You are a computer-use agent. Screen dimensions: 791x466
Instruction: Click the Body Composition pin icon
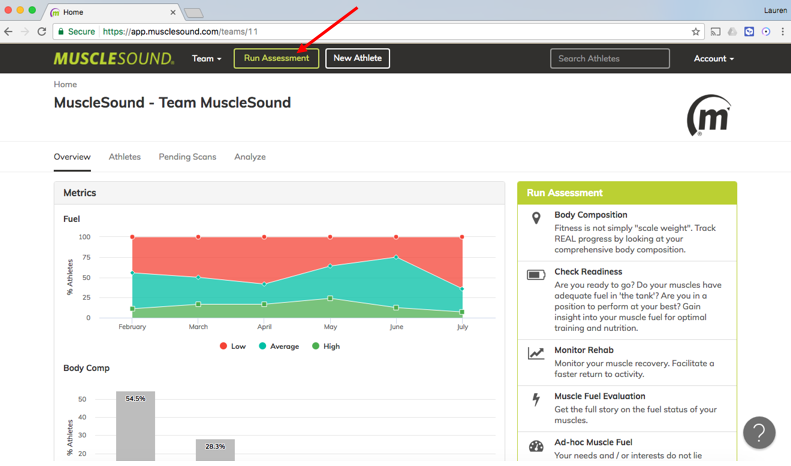point(536,218)
